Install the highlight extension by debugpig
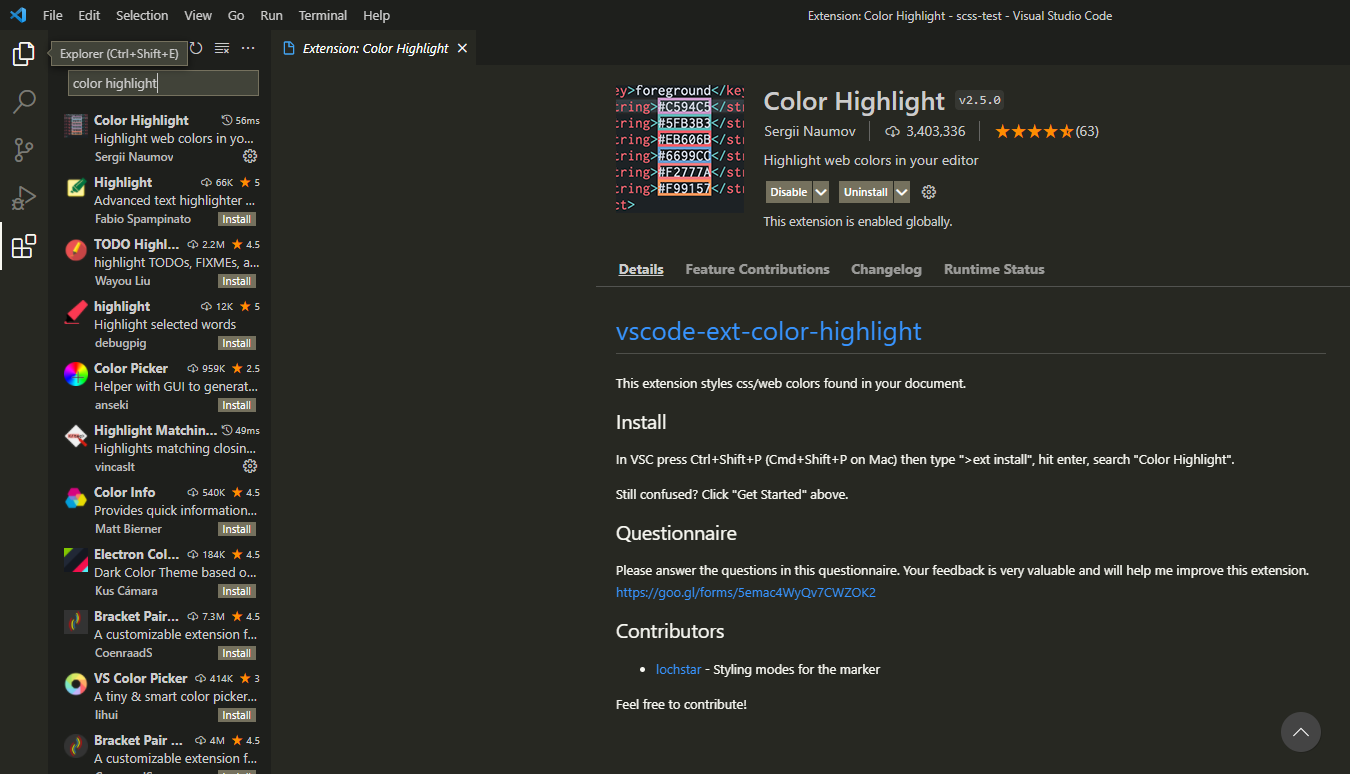 click(237, 343)
